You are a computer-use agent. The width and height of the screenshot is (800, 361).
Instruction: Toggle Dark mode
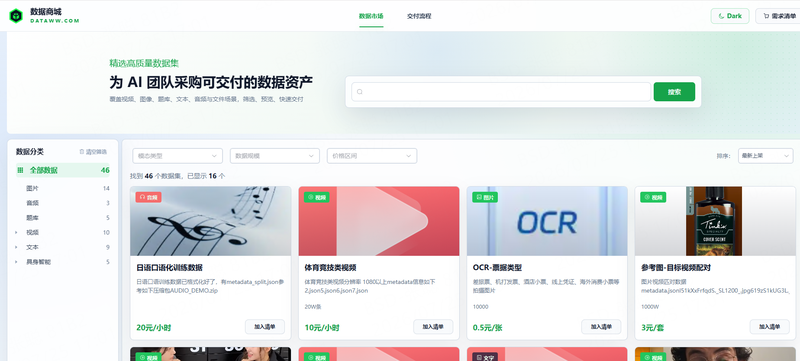click(730, 16)
